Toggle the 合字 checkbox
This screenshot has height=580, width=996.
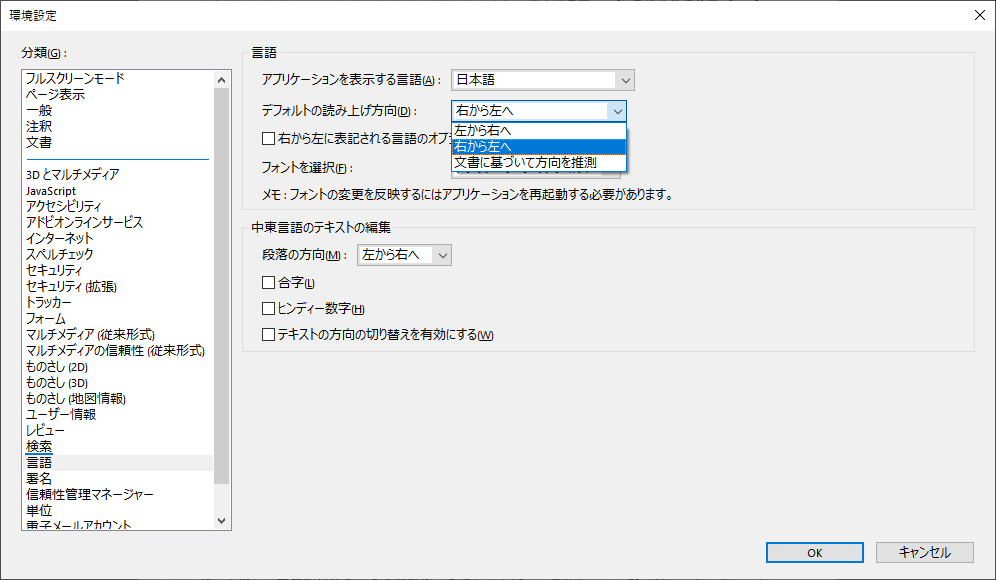click(269, 283)
